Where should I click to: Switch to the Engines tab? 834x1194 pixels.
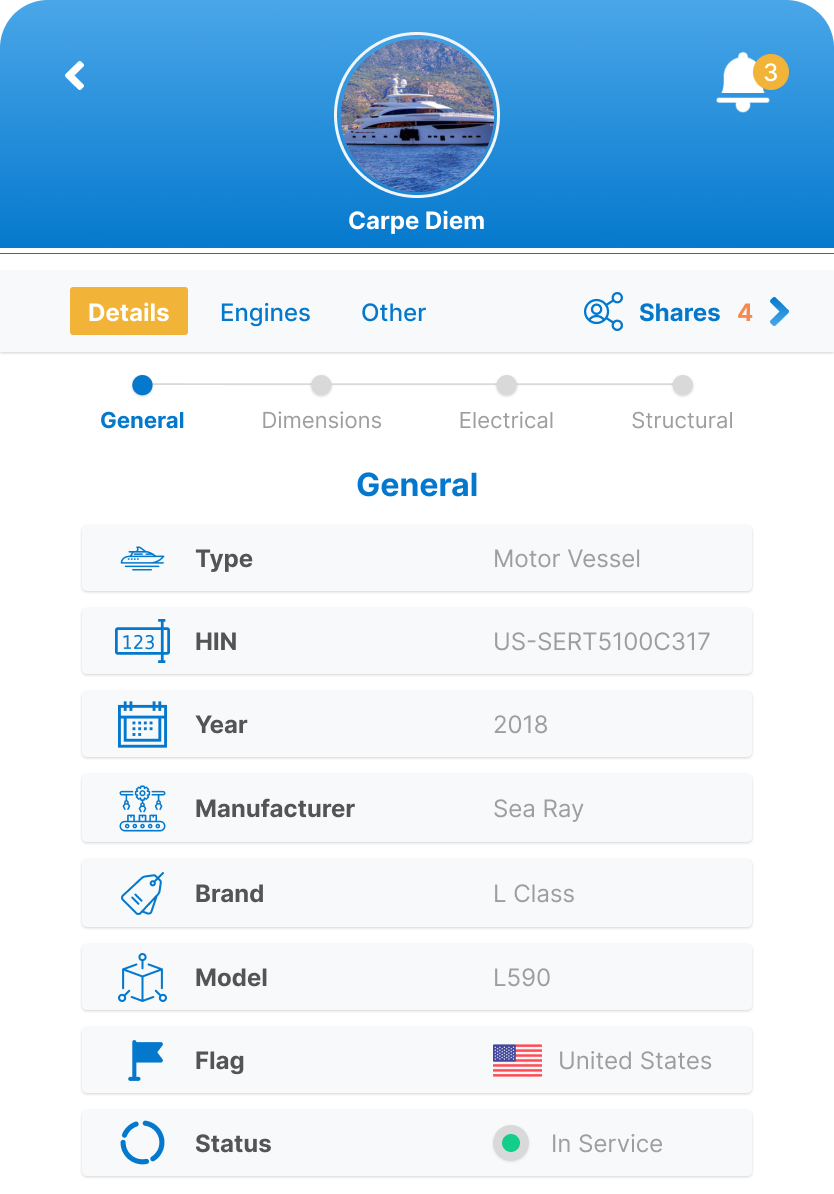[x=265, y=312]
